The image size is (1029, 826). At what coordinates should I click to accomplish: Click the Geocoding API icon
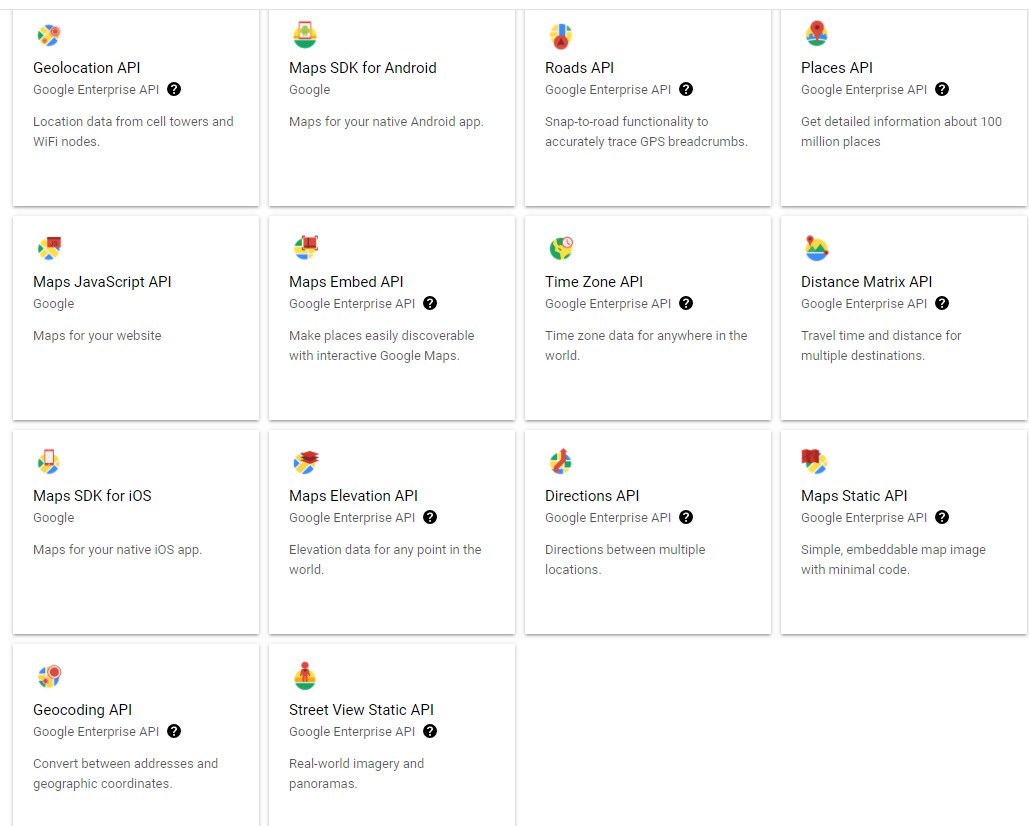(x=49, y=676)
